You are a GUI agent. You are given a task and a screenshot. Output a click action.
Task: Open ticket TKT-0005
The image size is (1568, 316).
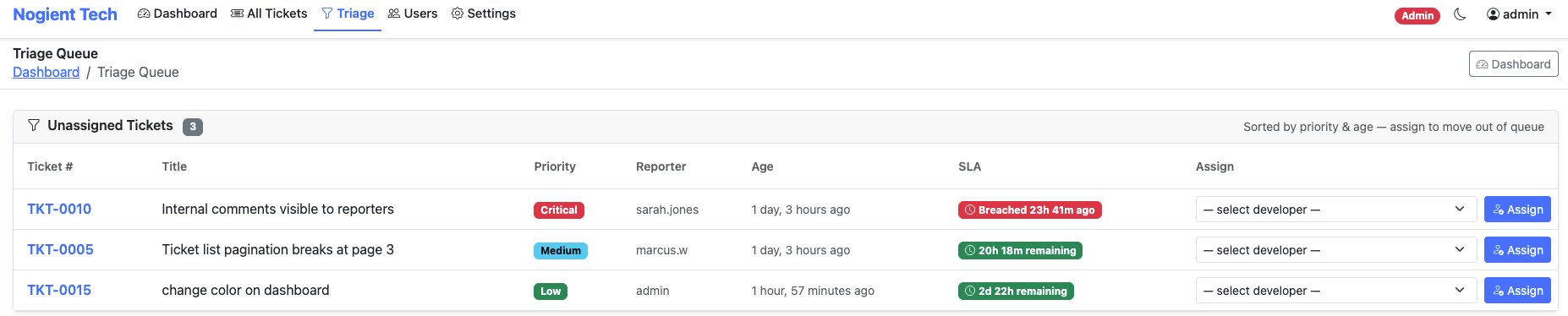coord(60,249)
